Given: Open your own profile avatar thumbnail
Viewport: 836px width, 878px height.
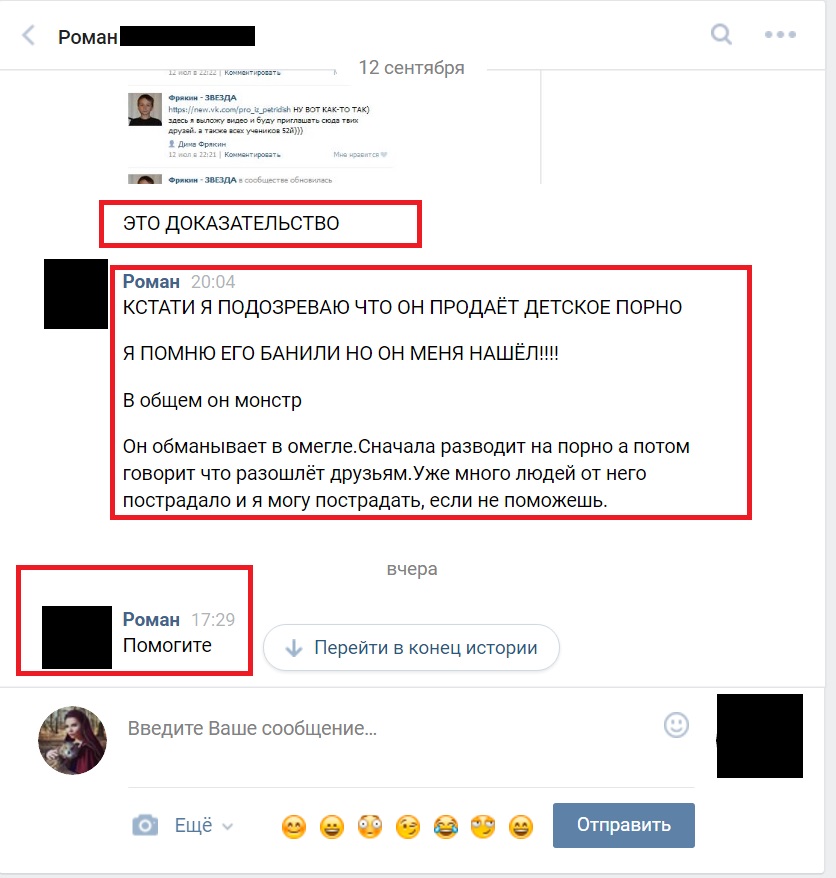Looking at the screenshot, I should click(72, 740).
